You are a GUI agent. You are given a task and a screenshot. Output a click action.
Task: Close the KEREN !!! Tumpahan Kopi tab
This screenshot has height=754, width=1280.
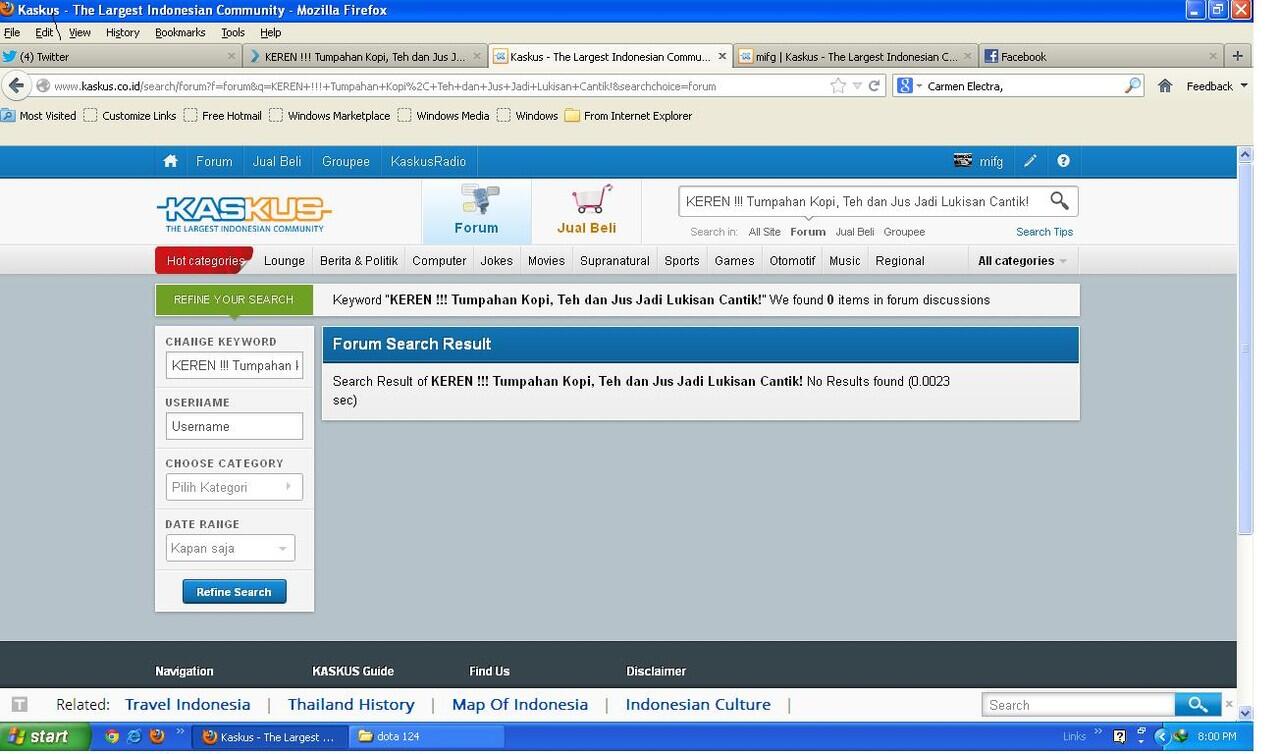coord(477,56)
